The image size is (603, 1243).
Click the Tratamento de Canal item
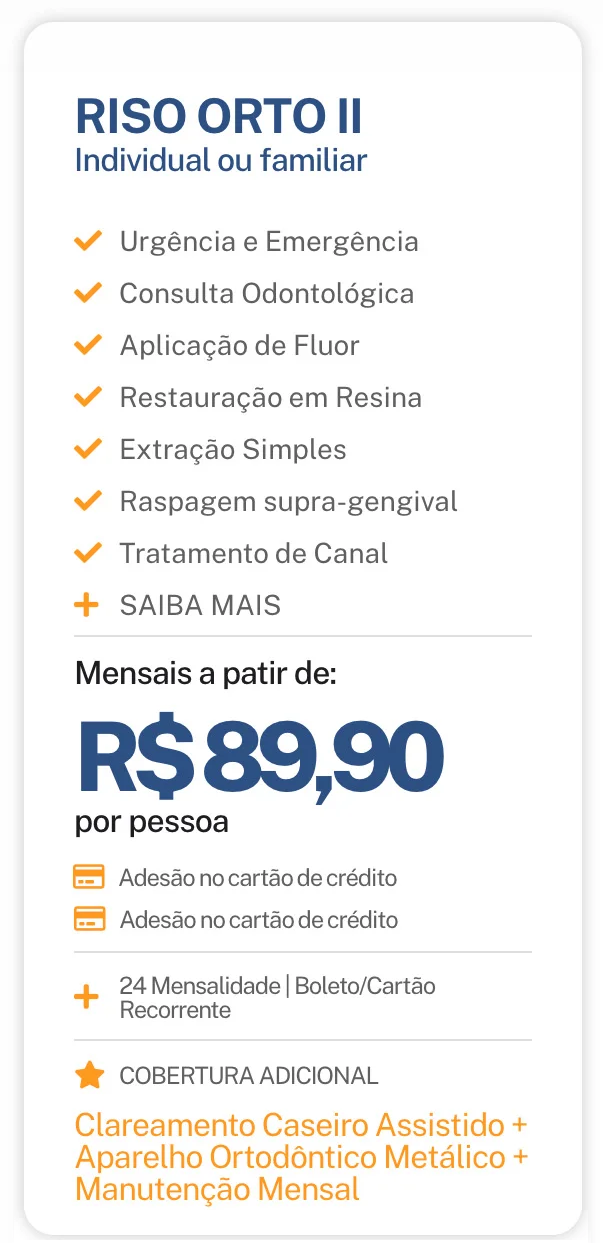pos(254,553)
